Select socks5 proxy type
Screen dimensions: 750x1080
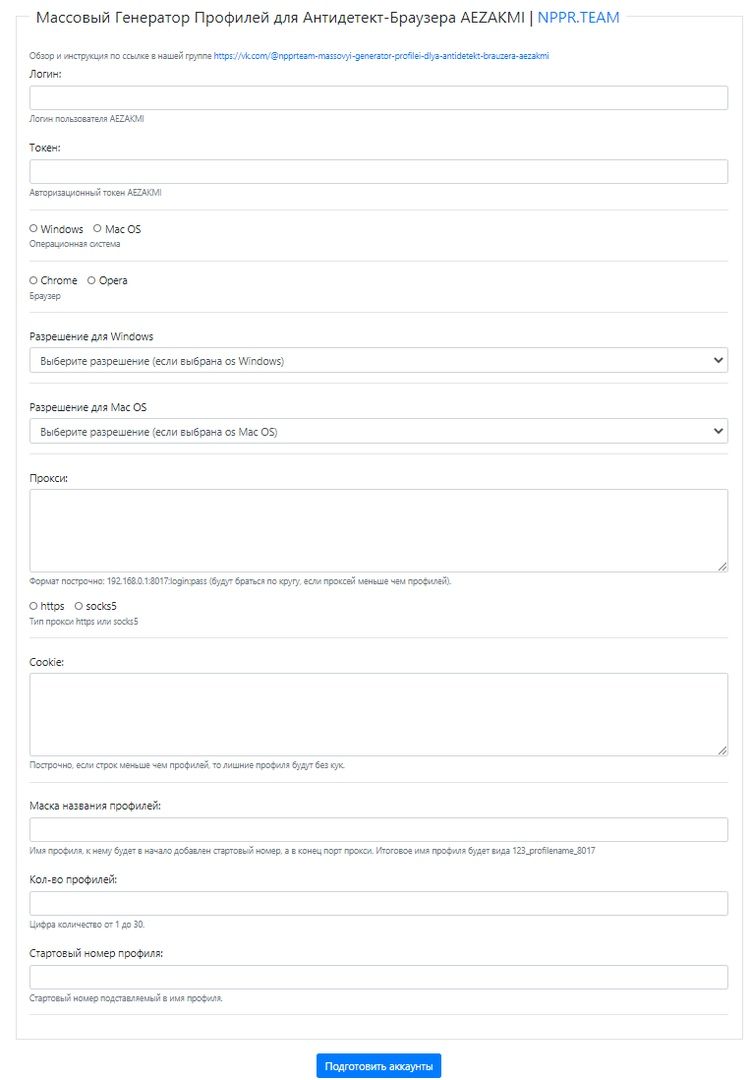pos(79,606)
